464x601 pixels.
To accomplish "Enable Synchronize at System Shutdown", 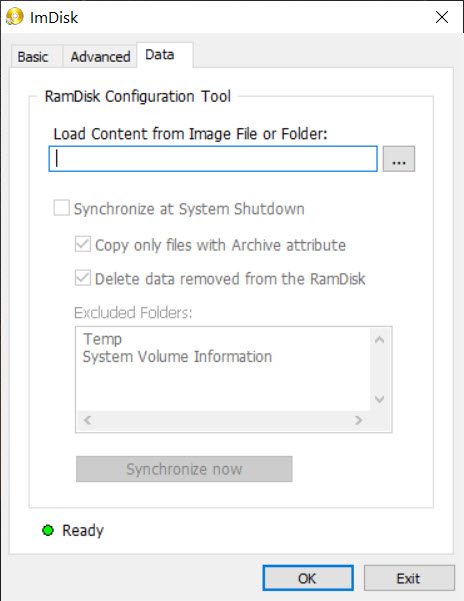I will point(61,208).
